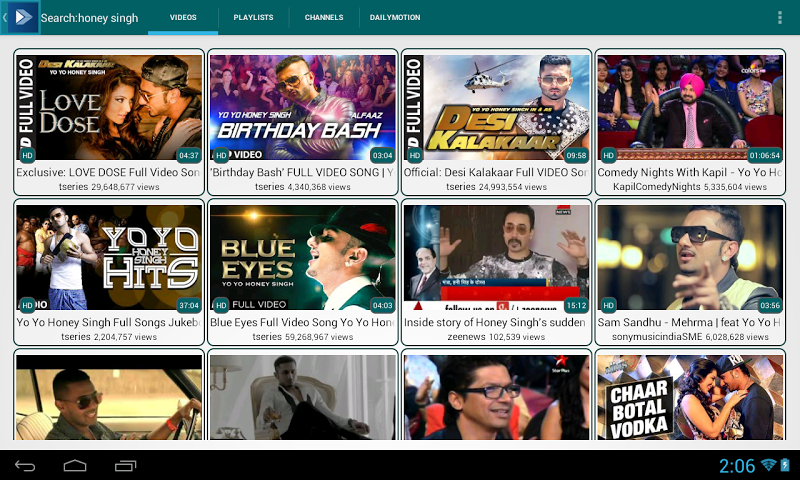Switch to the Dailymotion tab

[x=395, y=17]
